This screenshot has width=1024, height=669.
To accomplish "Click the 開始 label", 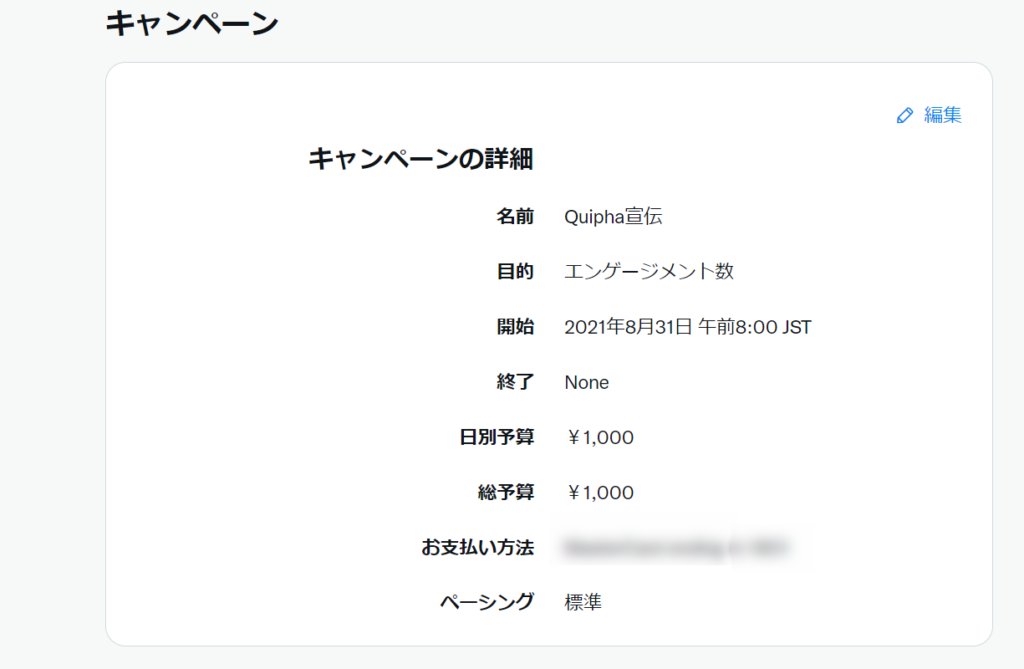I will [x=515, y=327].
